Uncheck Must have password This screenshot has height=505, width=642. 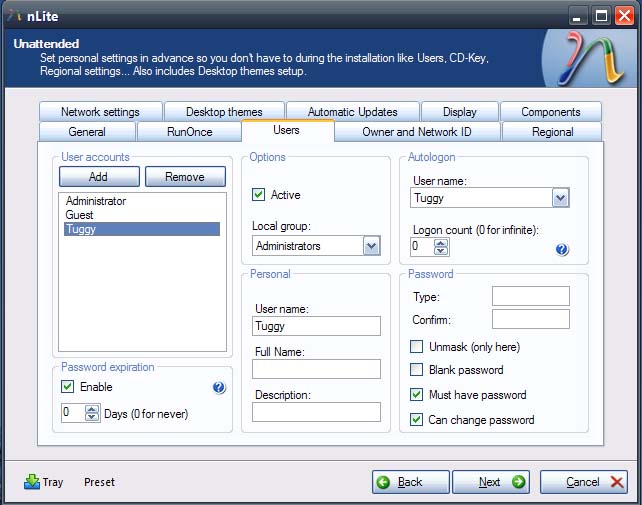(416, 394)
